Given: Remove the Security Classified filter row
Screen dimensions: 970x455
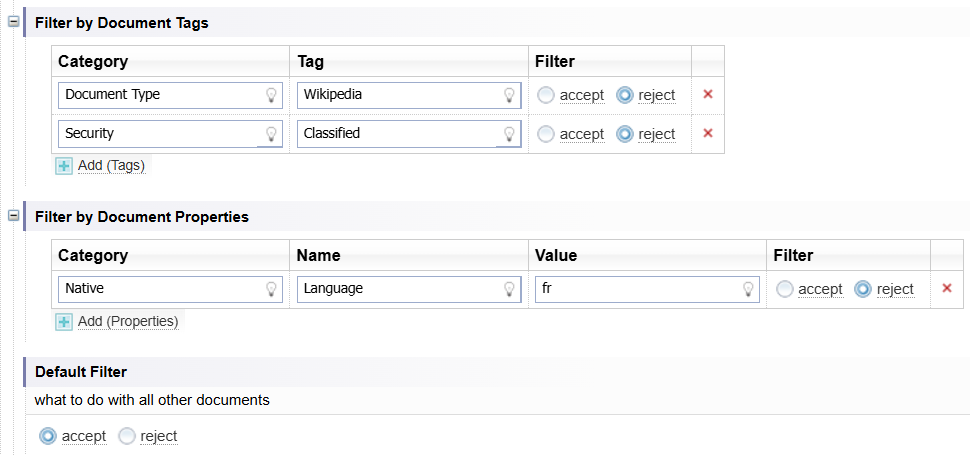Looking at the screenshot, I should [x=708, y=133].
